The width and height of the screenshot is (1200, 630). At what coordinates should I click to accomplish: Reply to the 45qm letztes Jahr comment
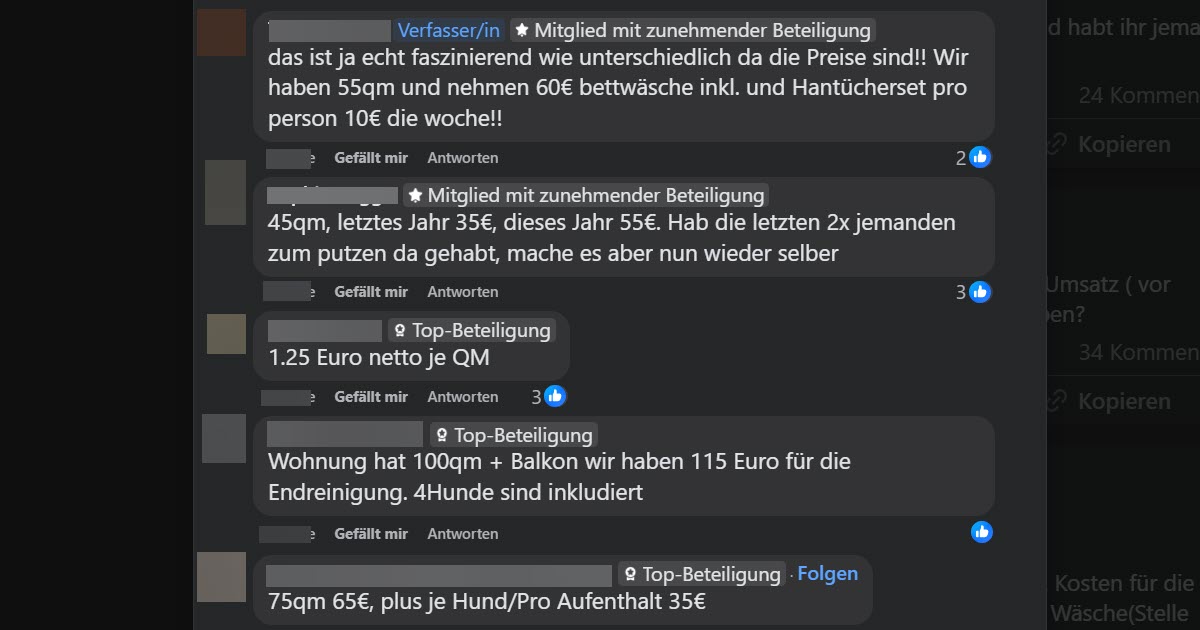(463, 292)
